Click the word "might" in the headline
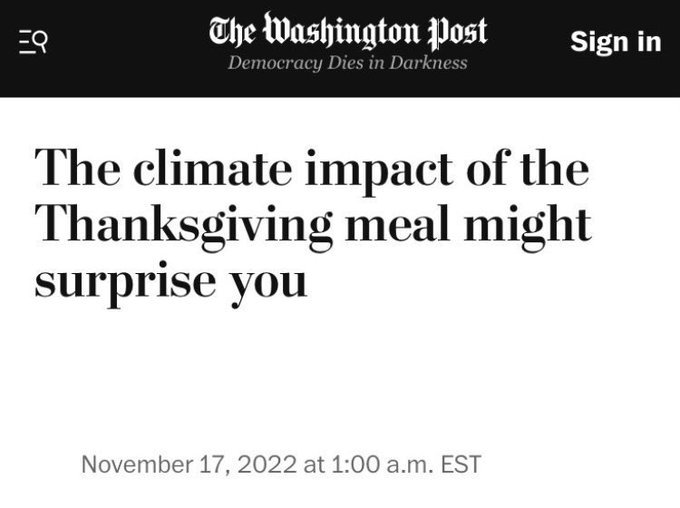680x508 pixels. point(528,226)
